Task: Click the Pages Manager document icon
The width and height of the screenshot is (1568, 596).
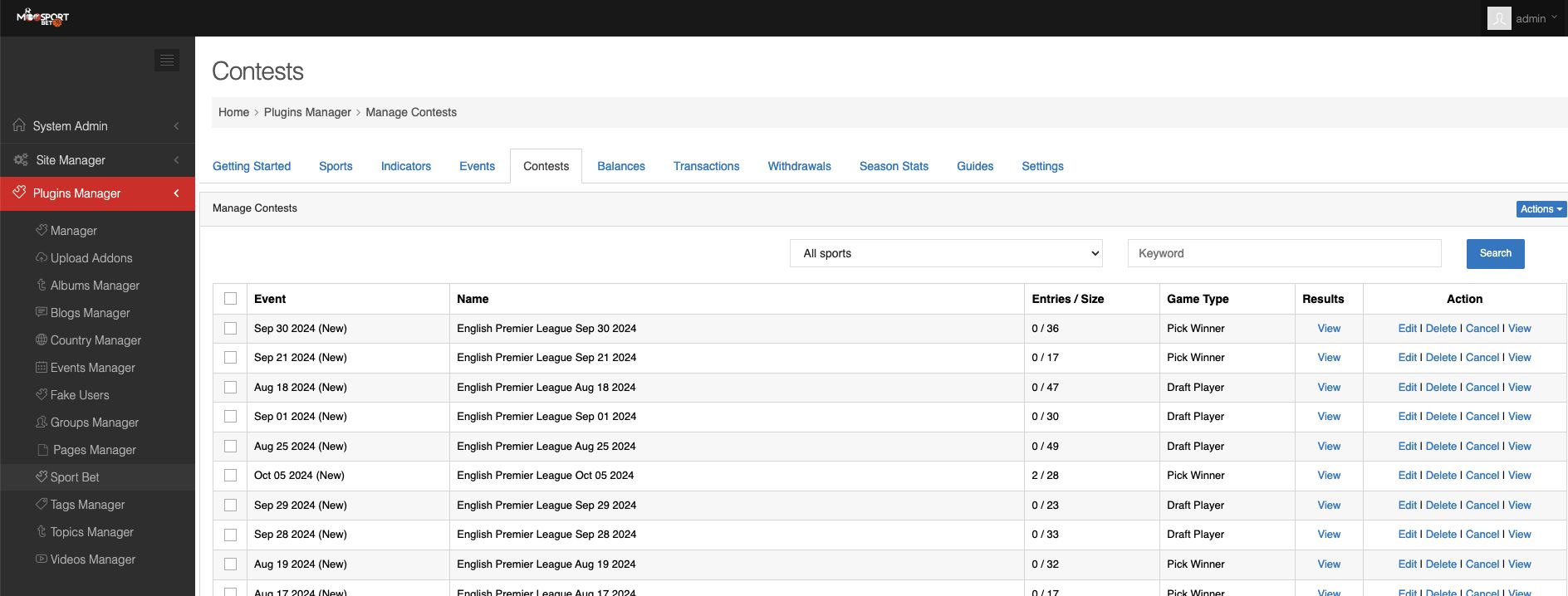Action: tap(43, 449)
